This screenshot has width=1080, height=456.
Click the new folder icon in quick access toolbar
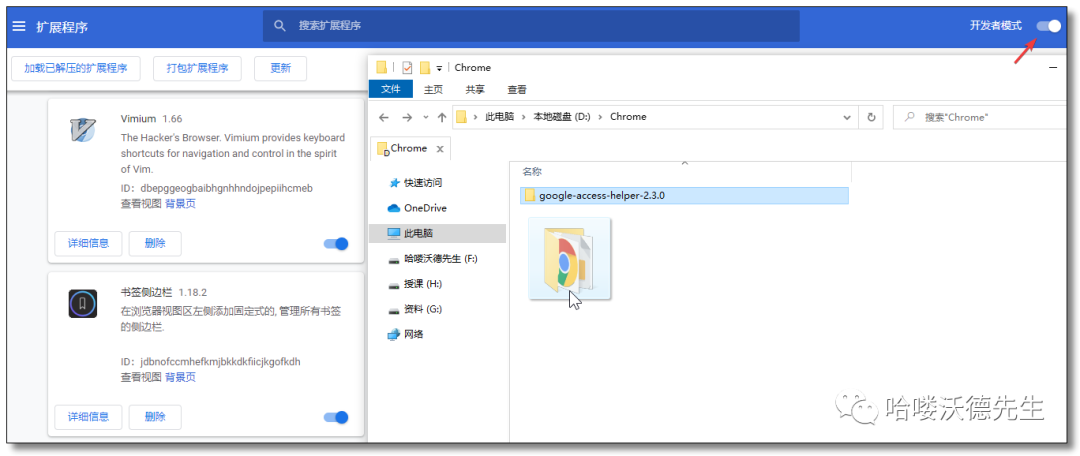click(425, 68)
